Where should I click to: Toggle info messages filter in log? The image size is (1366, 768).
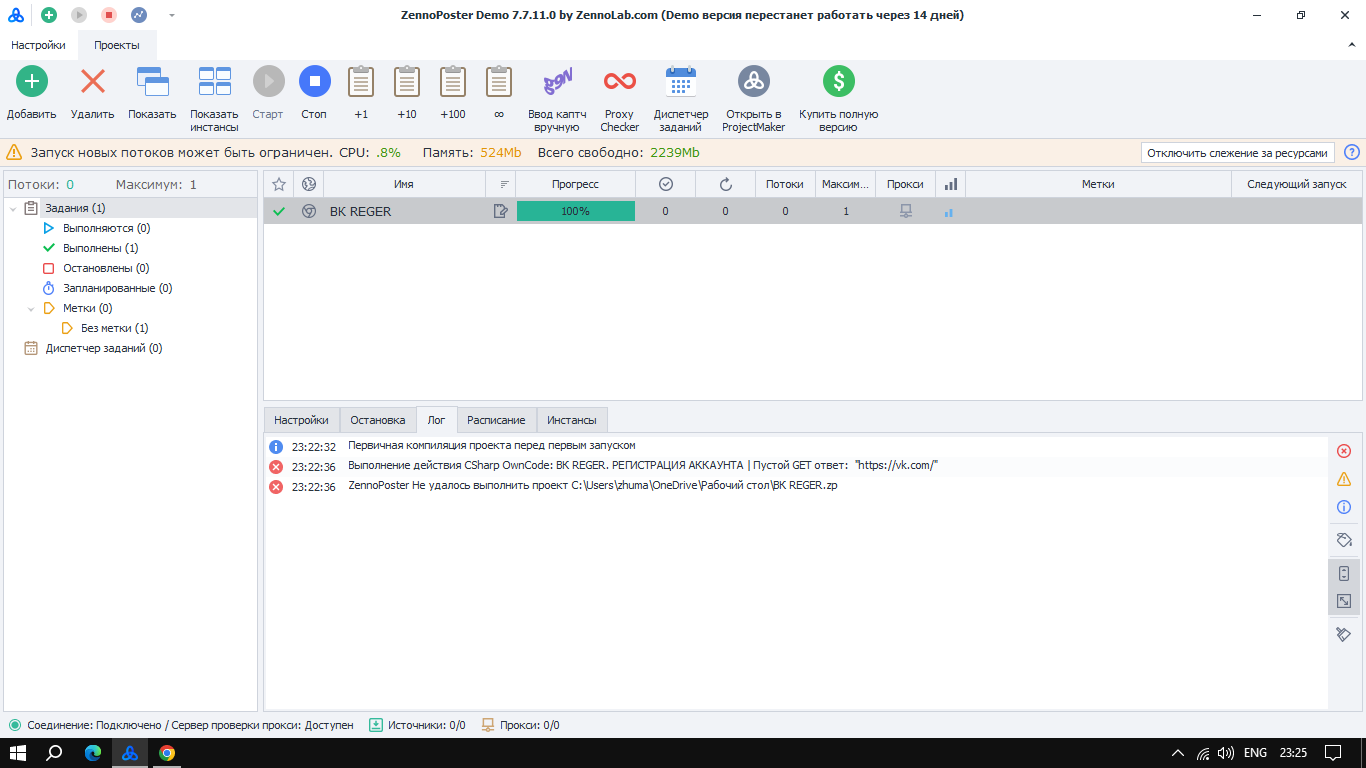(x=1344, y=507)
